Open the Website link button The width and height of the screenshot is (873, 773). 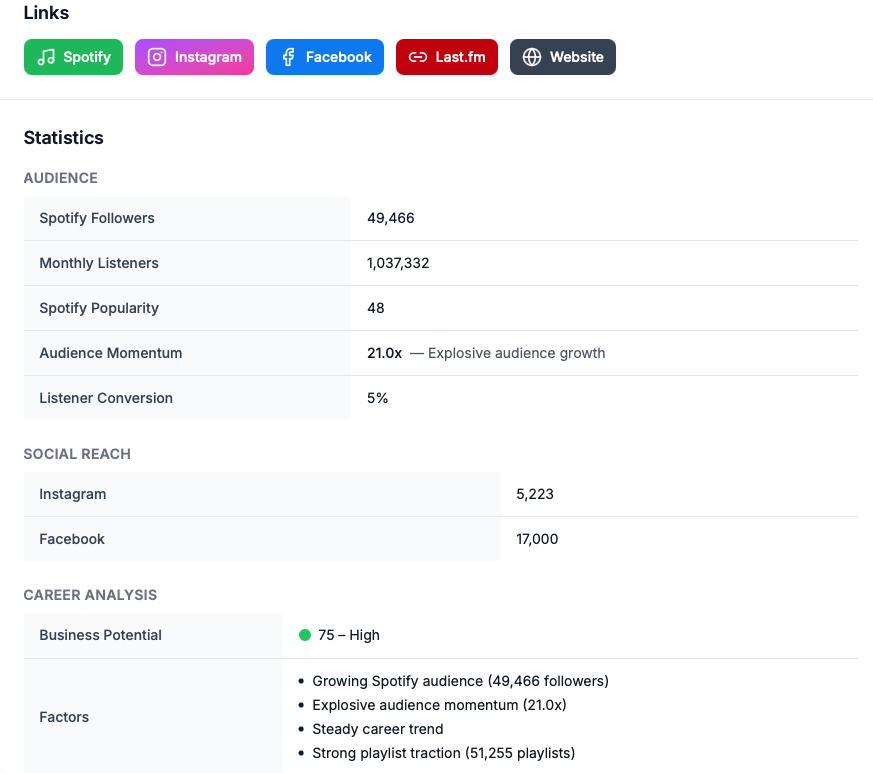coord(563,57)
